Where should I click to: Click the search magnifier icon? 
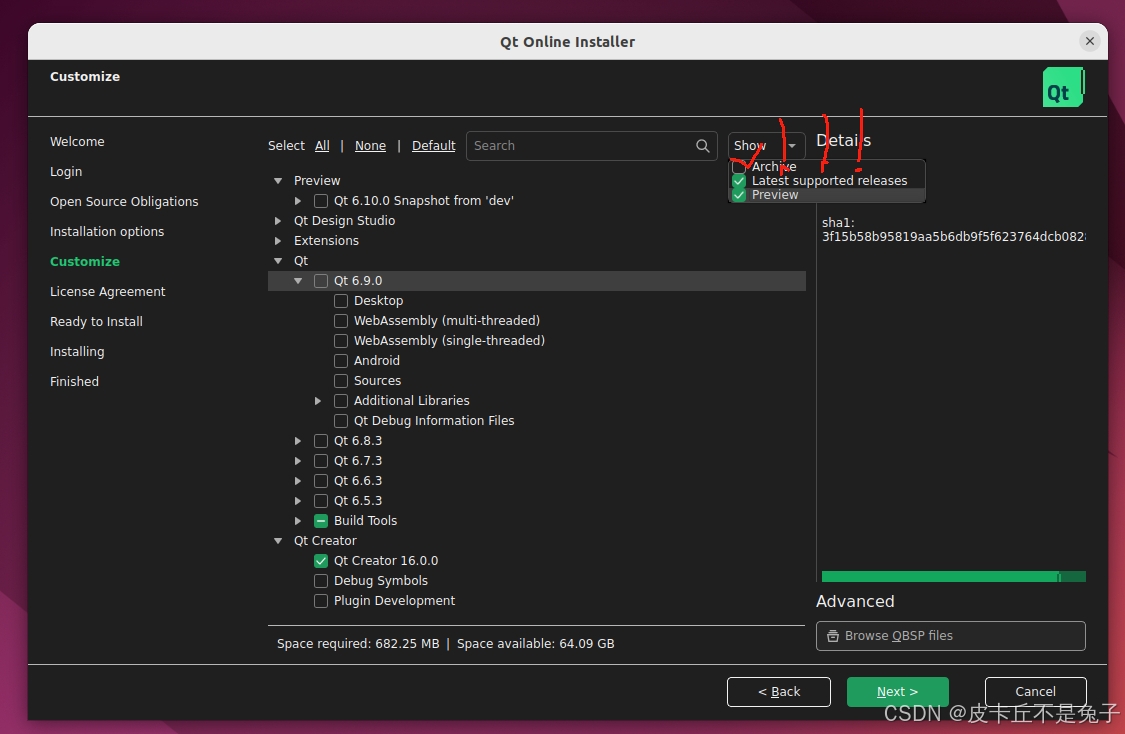pos(702,146)
